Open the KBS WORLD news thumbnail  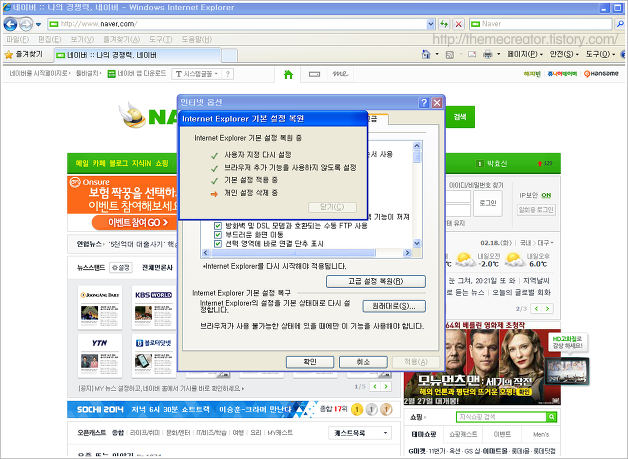(x=154, y=308)
